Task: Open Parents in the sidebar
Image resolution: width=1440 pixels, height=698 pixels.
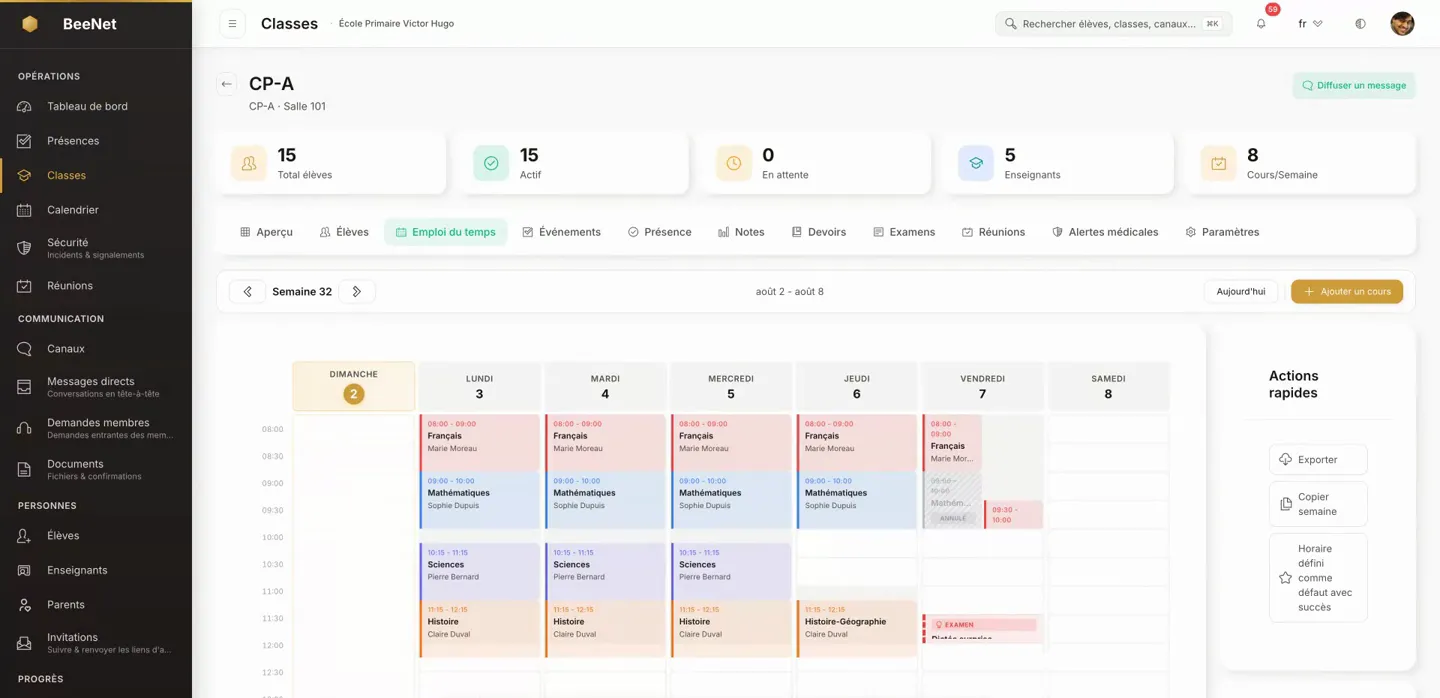Action: click(96, 605)
